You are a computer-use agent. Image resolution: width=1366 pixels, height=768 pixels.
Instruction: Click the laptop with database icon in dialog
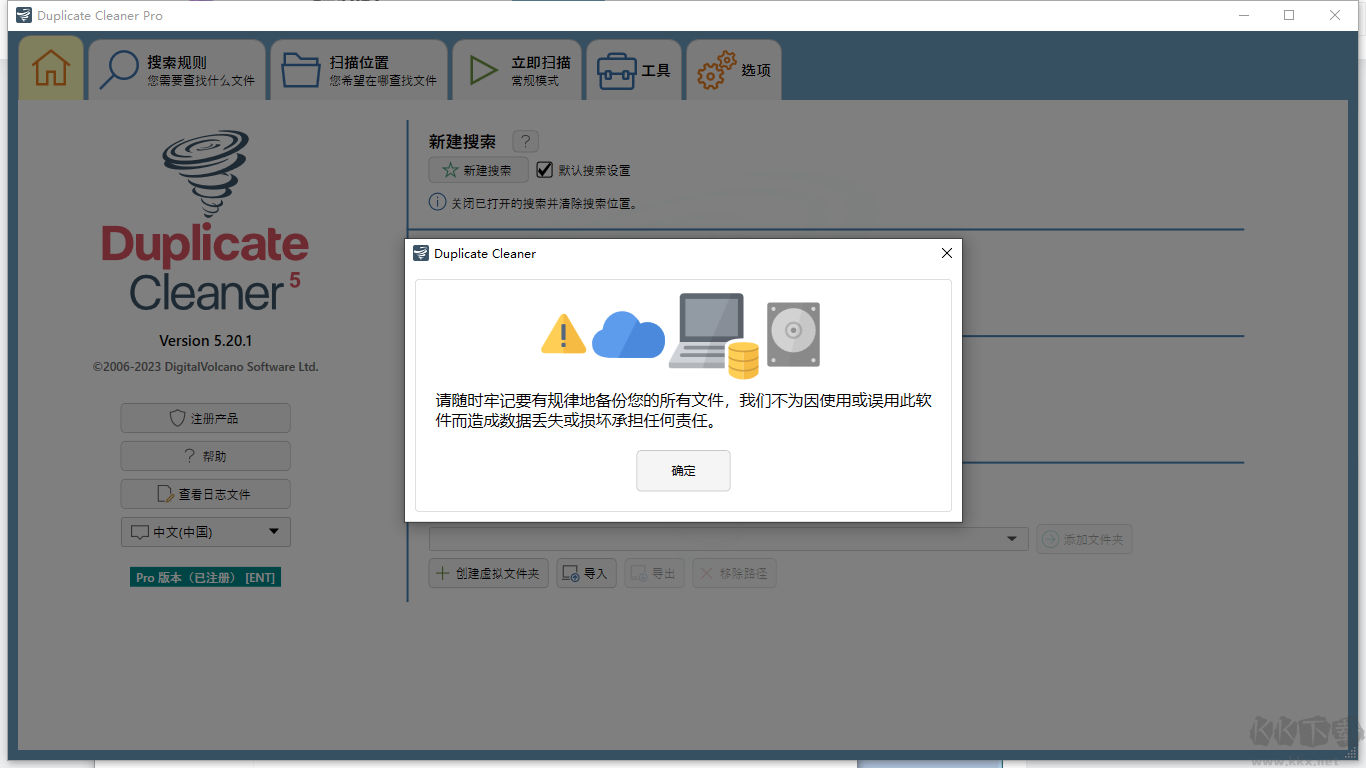tap(713, 335)
